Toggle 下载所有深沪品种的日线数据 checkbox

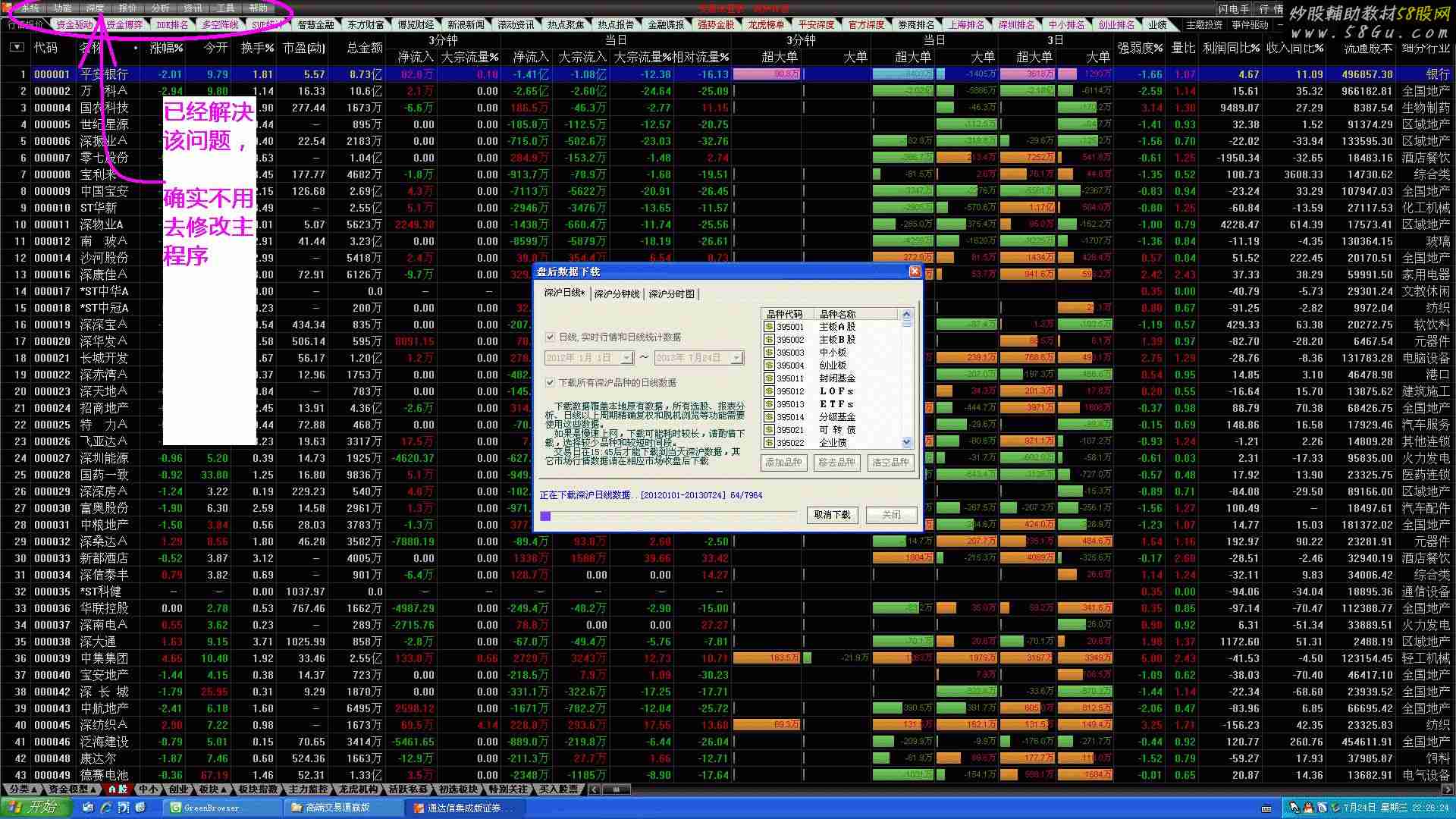[551, 383]
